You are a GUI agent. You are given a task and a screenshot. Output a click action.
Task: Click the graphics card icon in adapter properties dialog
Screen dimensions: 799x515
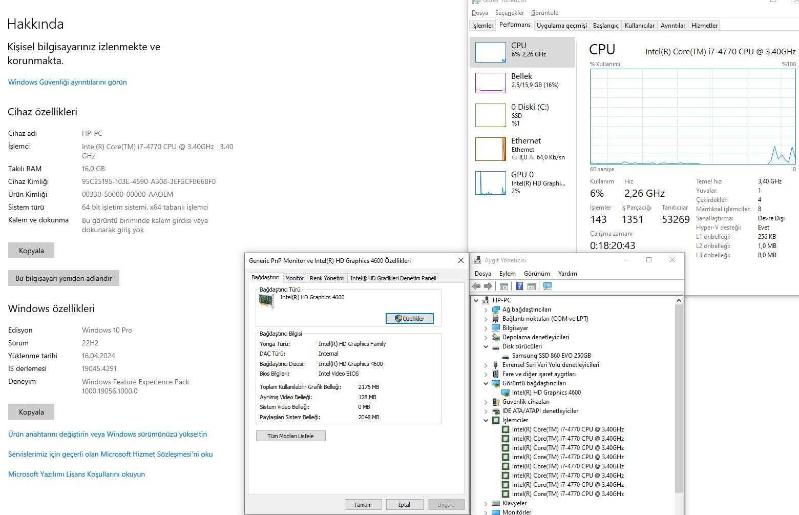tap(266, 300)
